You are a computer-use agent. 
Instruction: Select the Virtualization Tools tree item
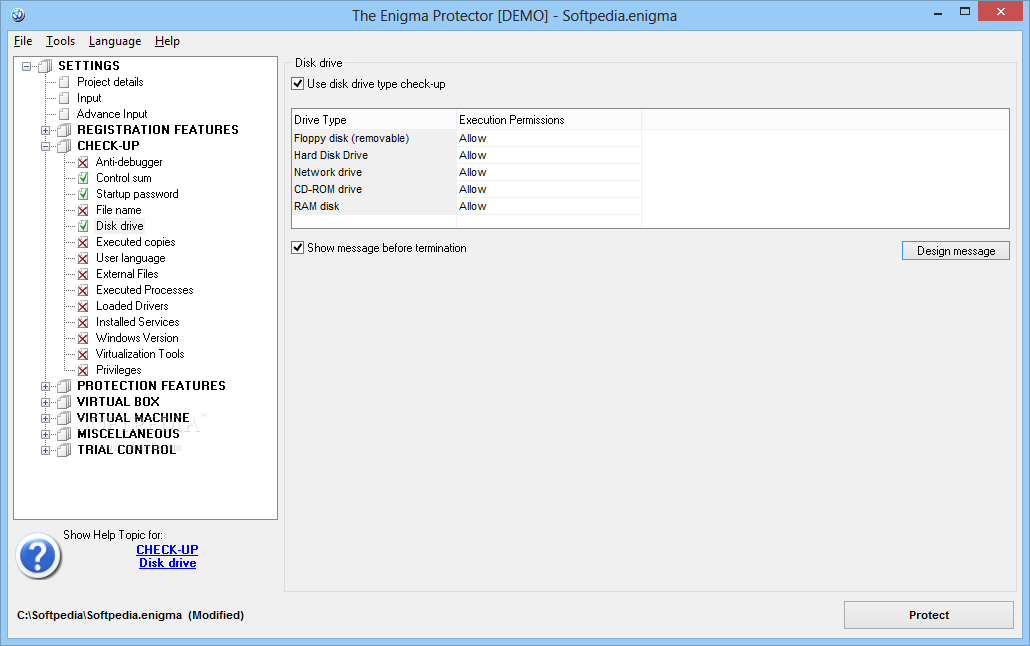point(140,354)
